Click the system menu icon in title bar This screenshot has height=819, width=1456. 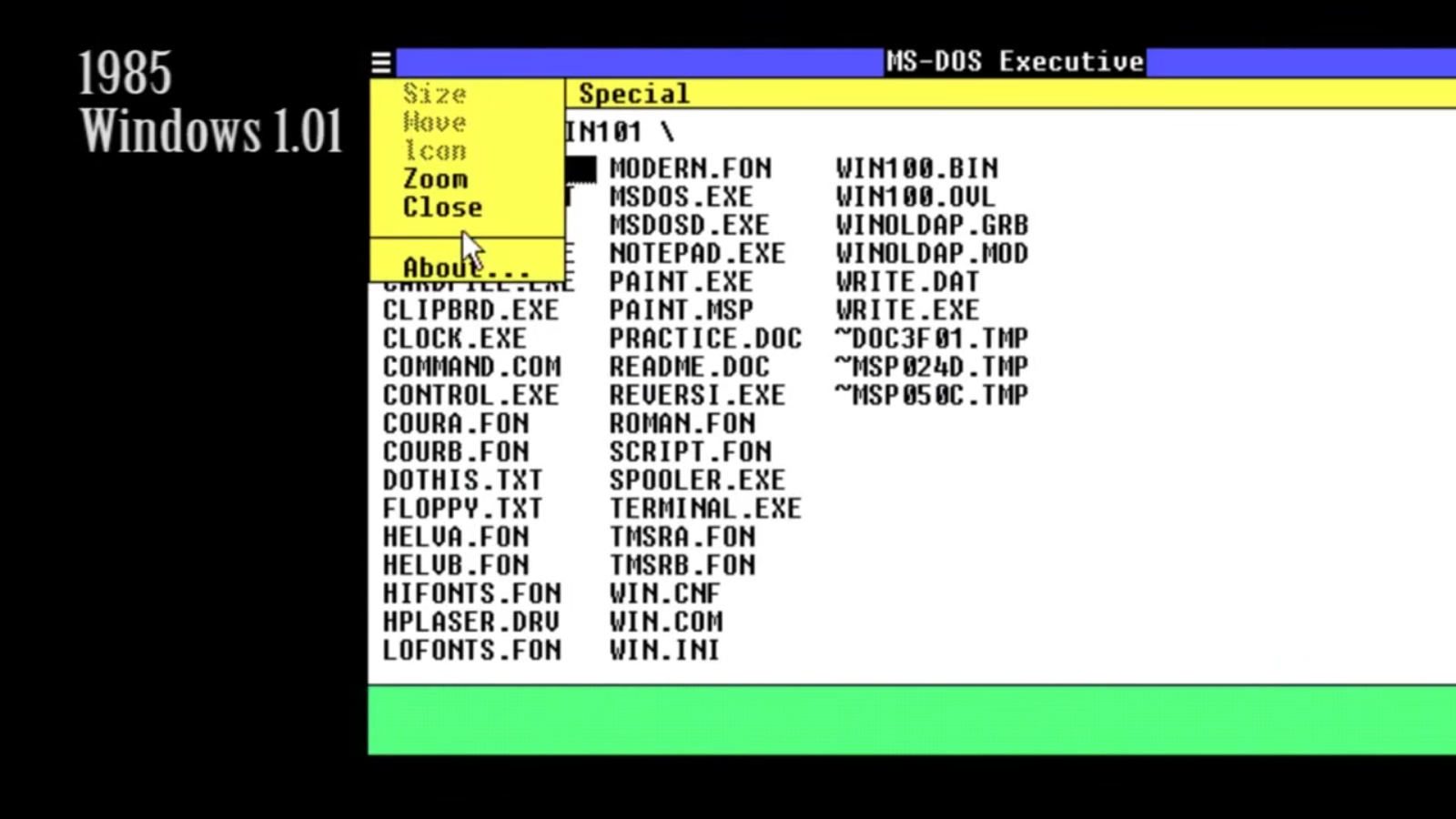(381, 63)
